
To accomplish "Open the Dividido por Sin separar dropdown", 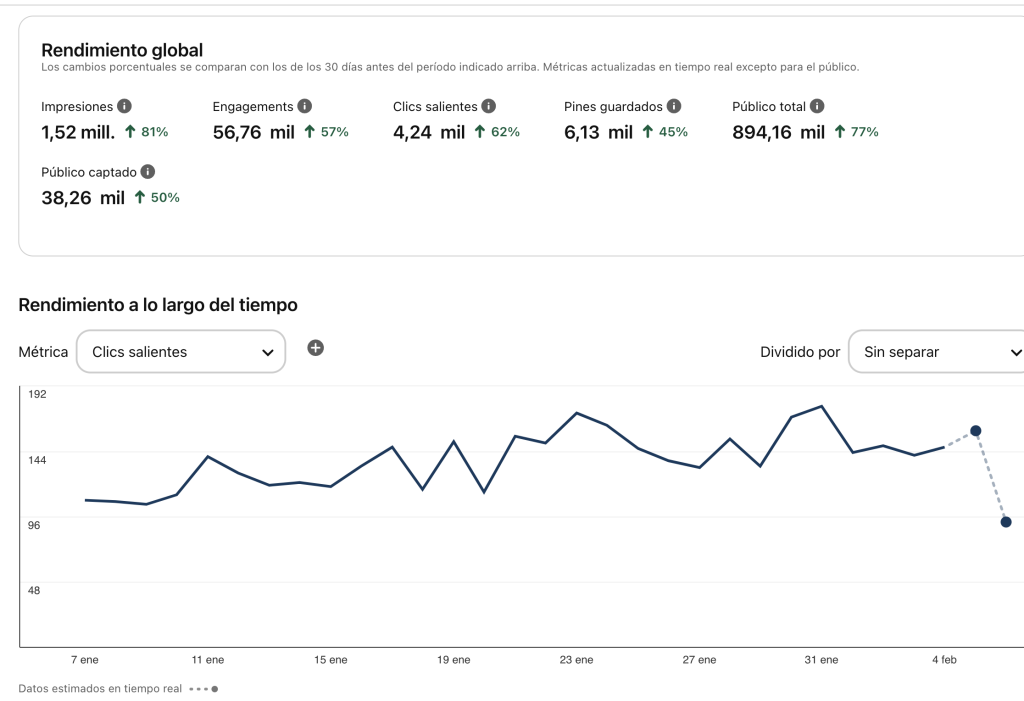I will pos(936,352).
